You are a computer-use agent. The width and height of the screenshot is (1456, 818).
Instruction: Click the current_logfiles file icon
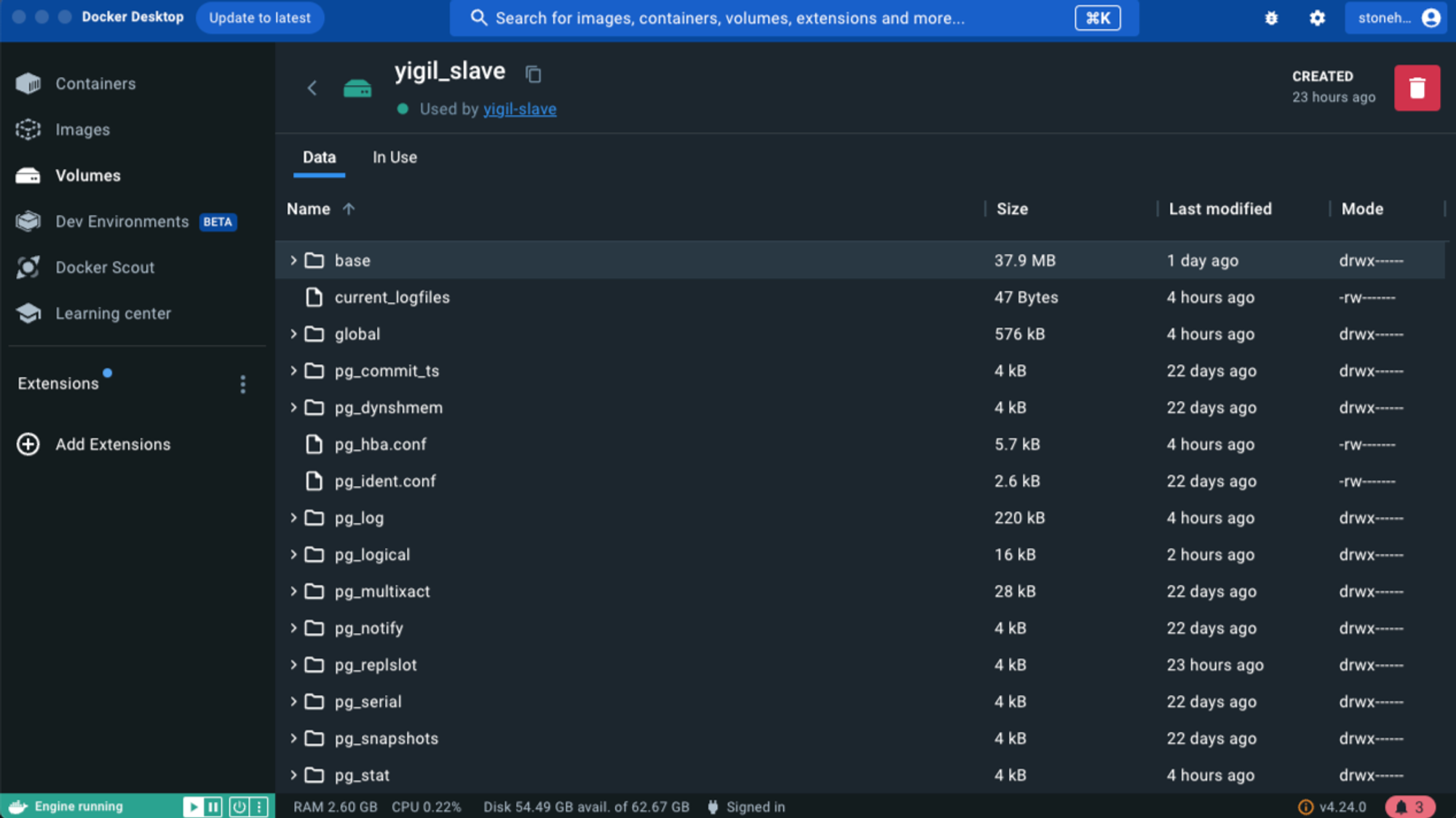[x=314, y=297]
